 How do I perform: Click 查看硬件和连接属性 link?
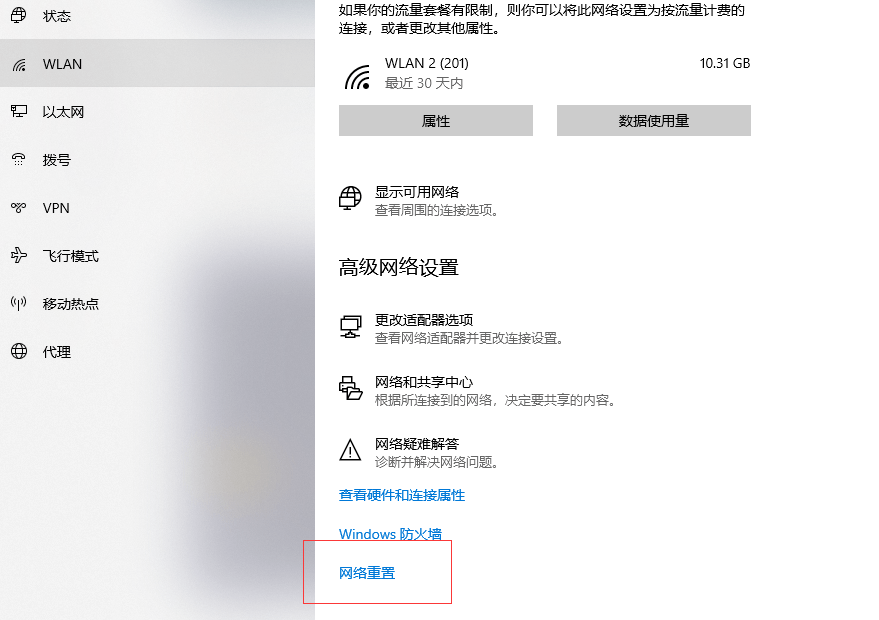[x=402, y=495]
